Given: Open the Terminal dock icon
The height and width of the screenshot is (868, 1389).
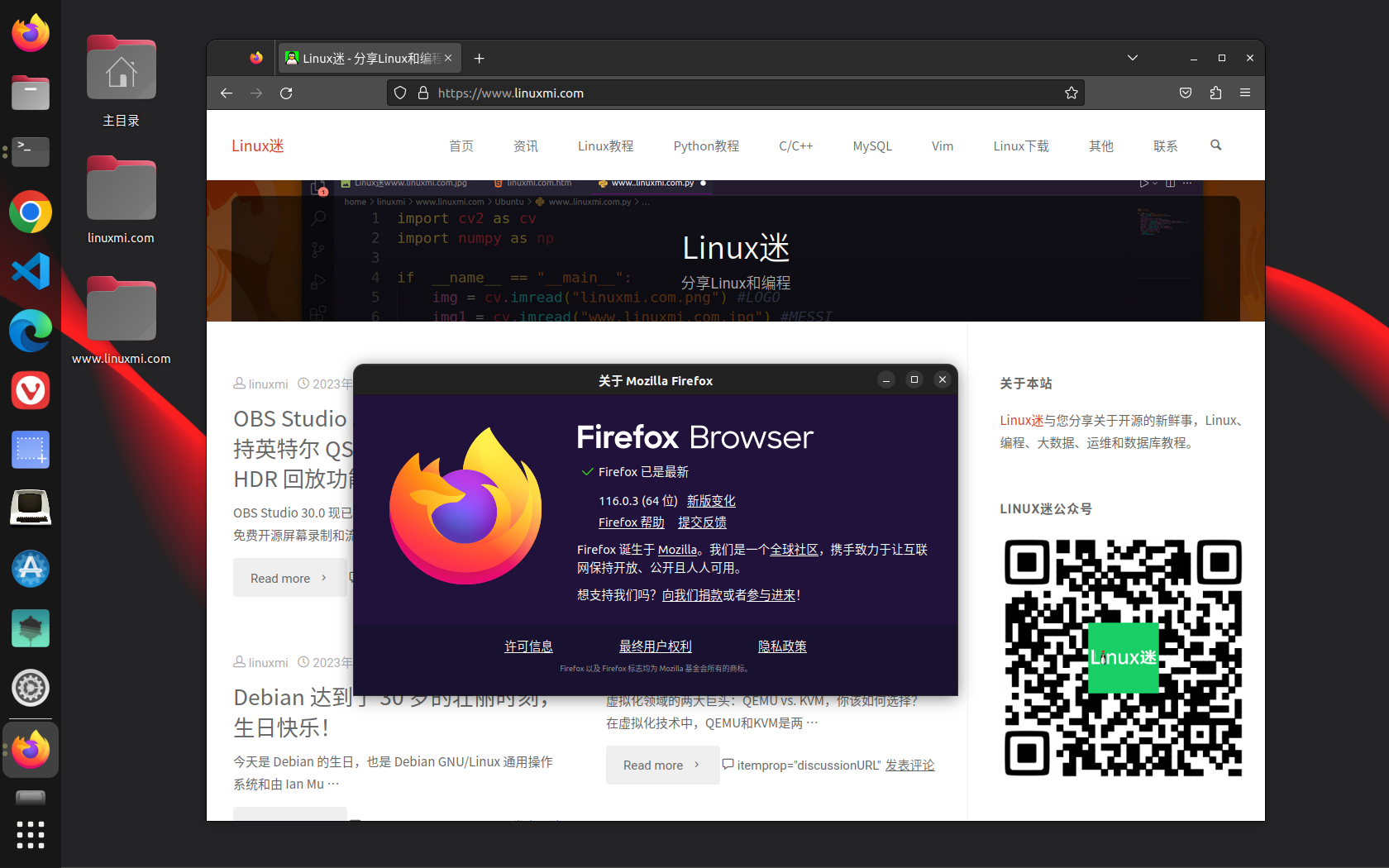Looking at the screenshot, I should 31,152.
